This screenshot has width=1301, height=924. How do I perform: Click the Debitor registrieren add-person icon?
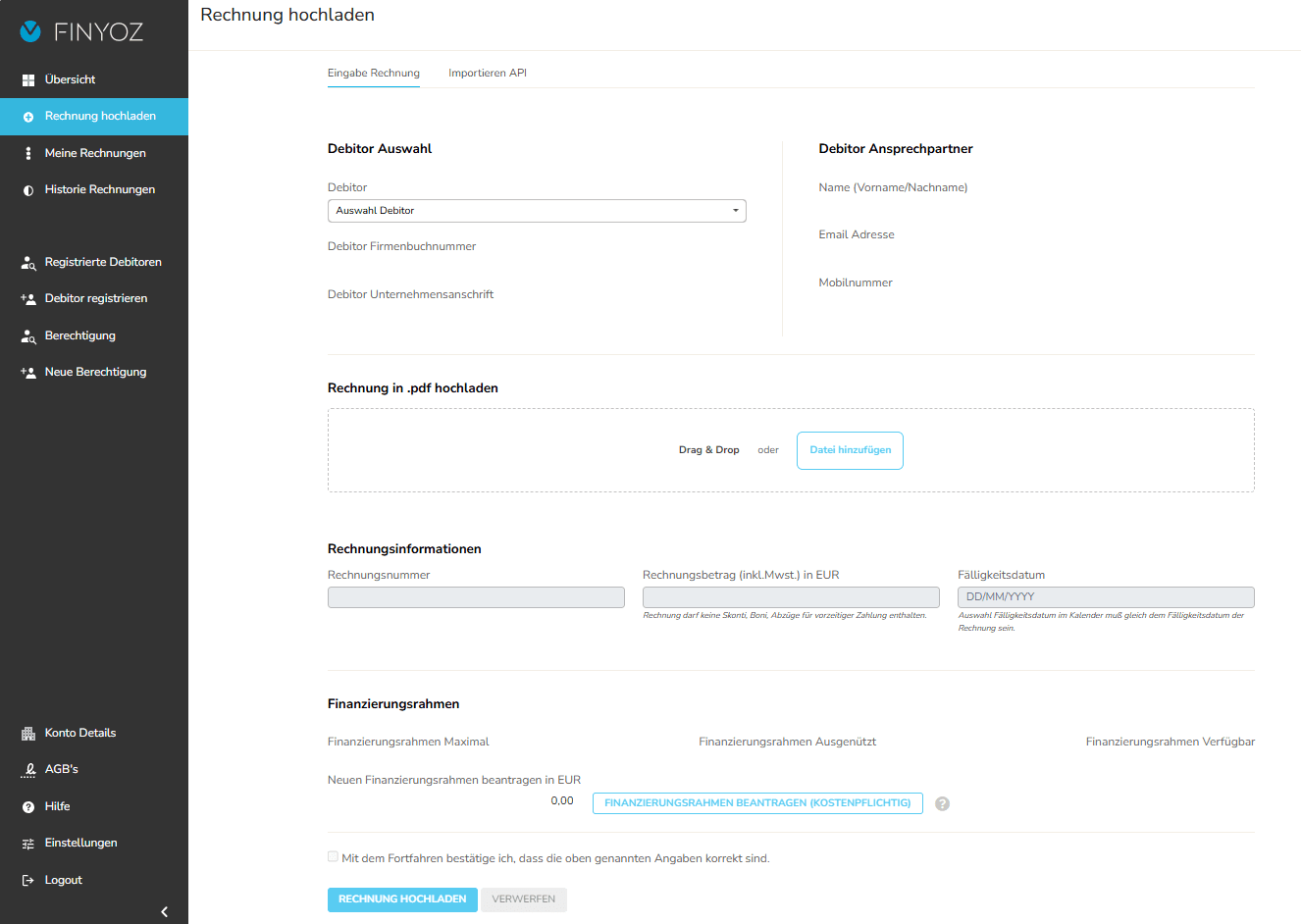coord(28,299)
